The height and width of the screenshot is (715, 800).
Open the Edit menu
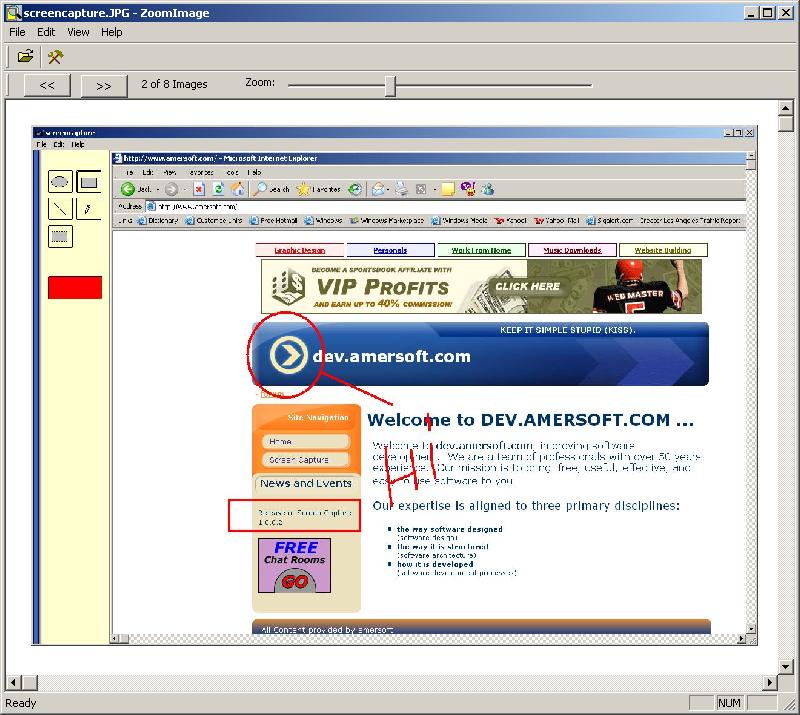(x=46, y=32)
